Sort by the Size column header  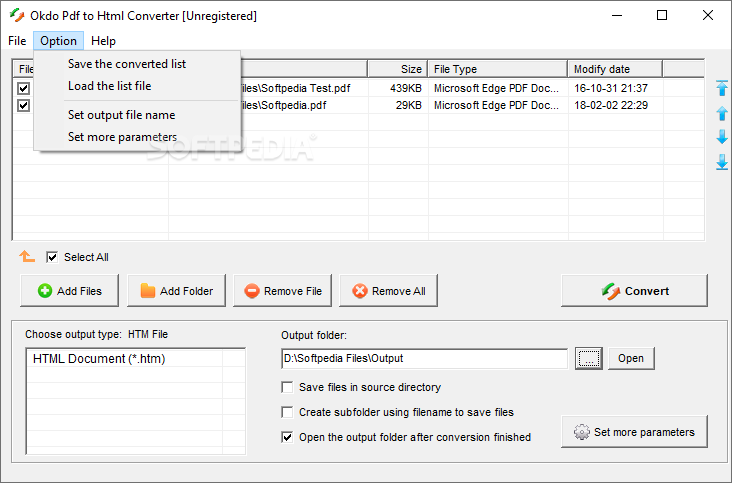pyautogui.click(x=398, y=69)
